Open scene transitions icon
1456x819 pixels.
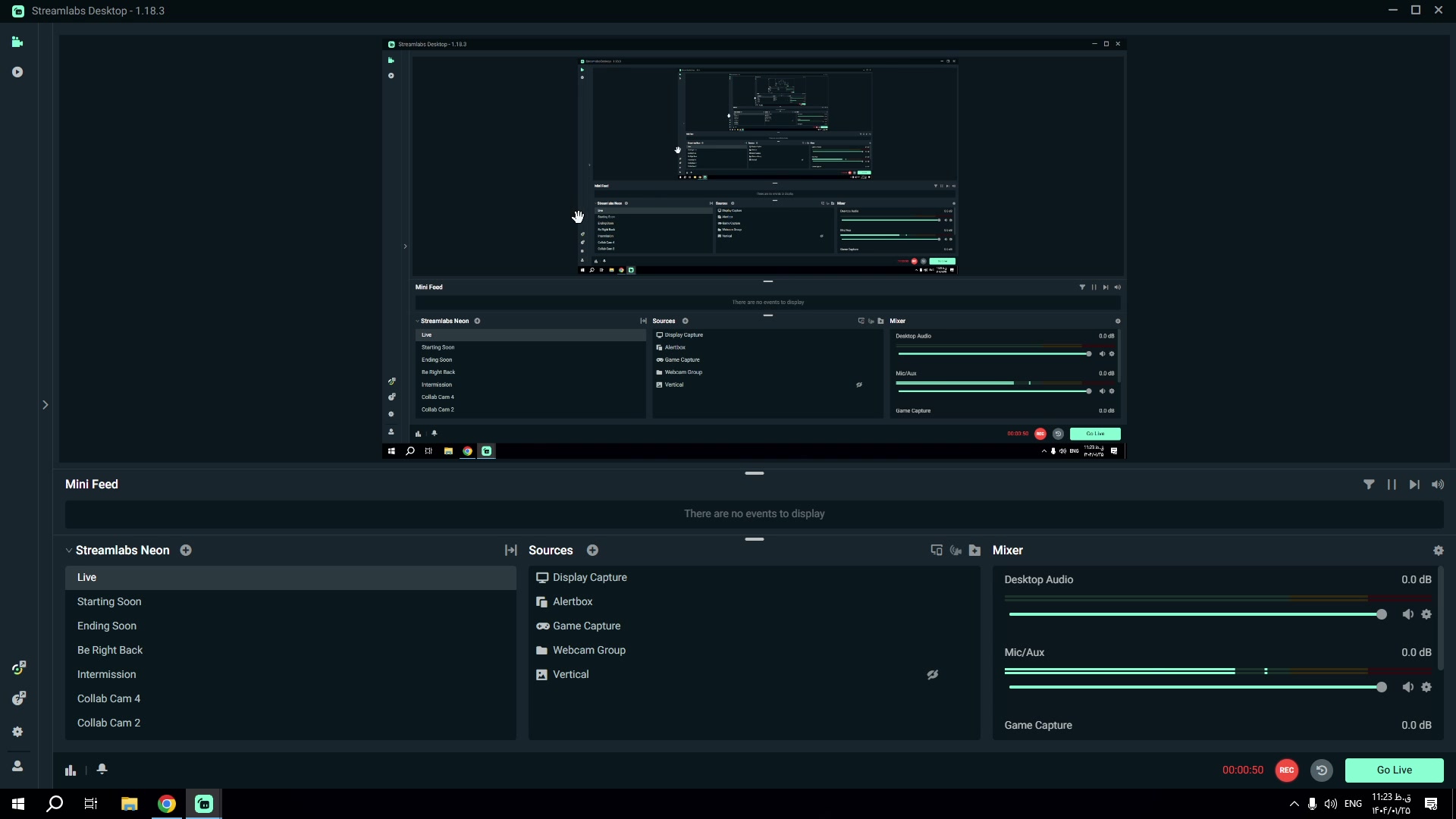[x=511, y=551]
